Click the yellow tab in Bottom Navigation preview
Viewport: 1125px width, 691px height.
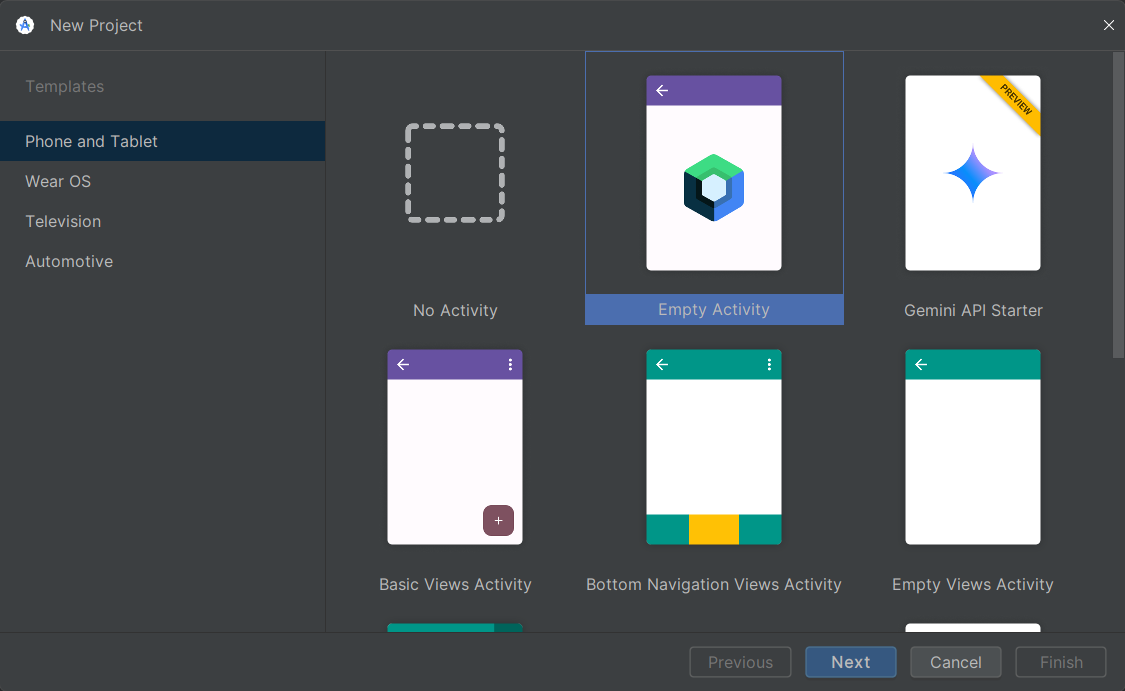pos(713,529)
